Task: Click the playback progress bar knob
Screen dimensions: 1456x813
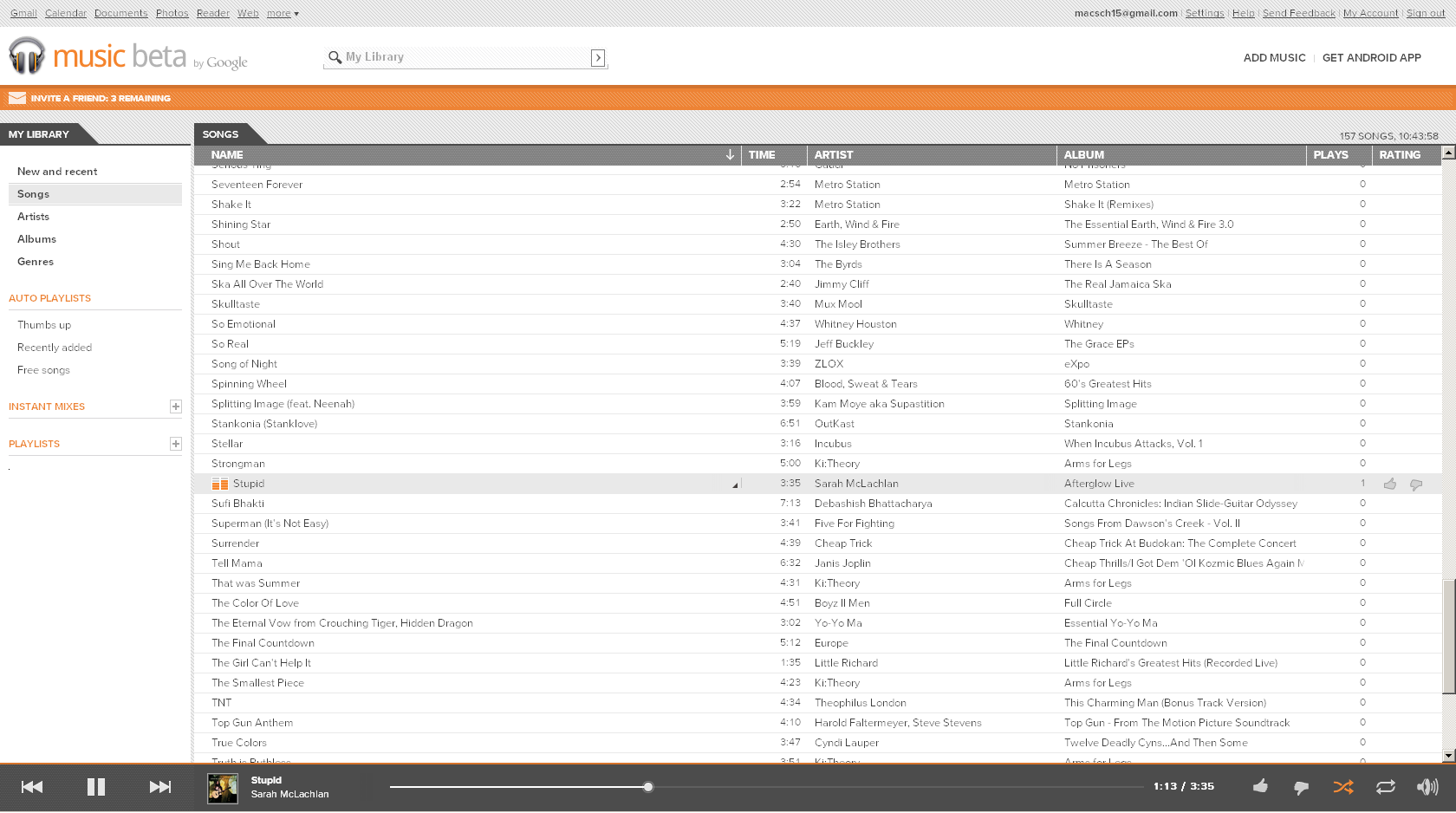Action: 647,787
